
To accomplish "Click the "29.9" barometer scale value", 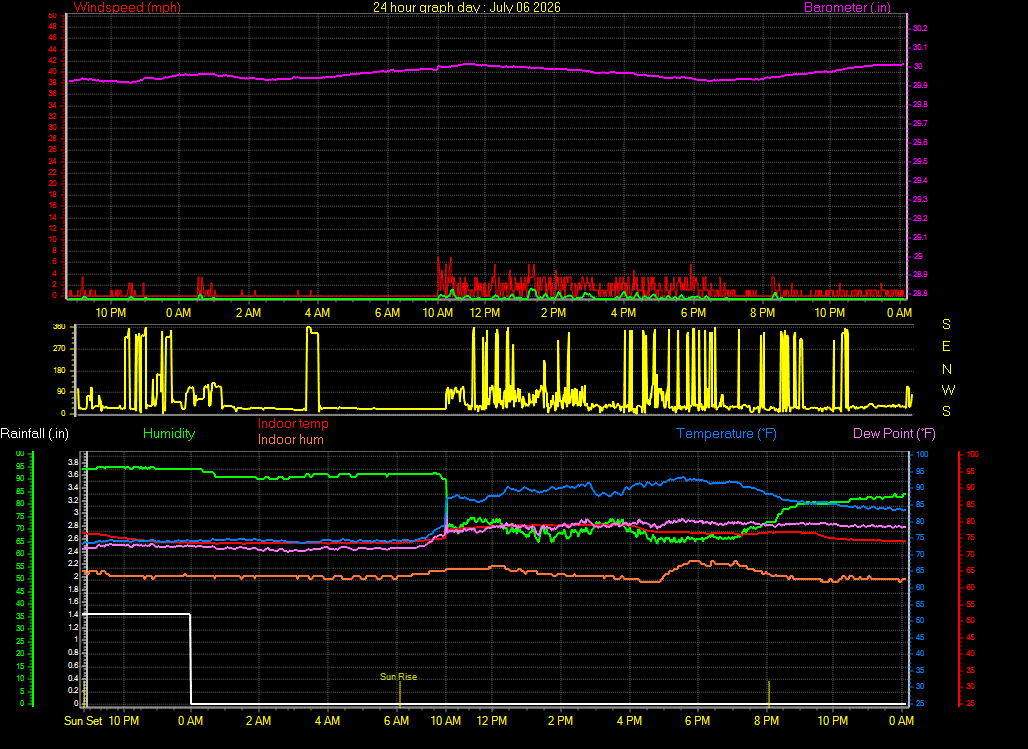I will point(920,85).
